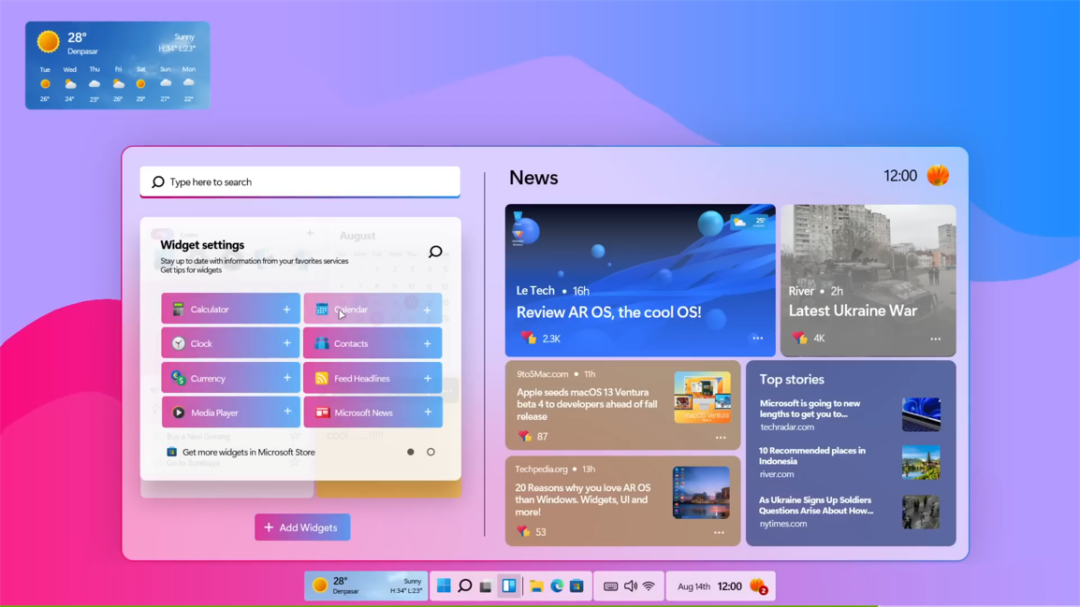Screen dimensions: 1080x607
Task: Open the taskbar weather Denpasar widget
Action: pyautogui.click(x=366, y=586)
